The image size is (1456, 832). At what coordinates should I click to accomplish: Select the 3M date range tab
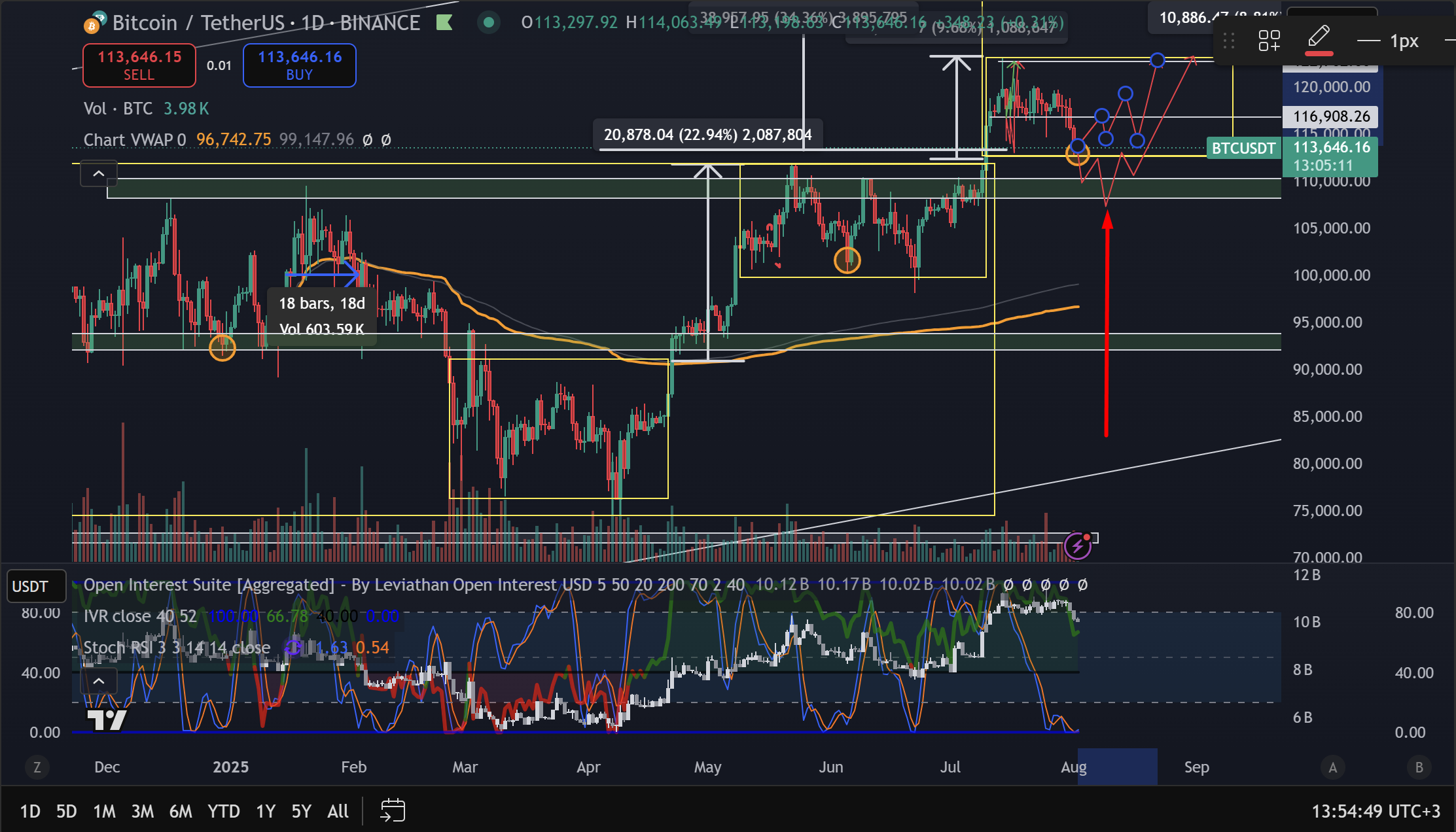(142, 811)
